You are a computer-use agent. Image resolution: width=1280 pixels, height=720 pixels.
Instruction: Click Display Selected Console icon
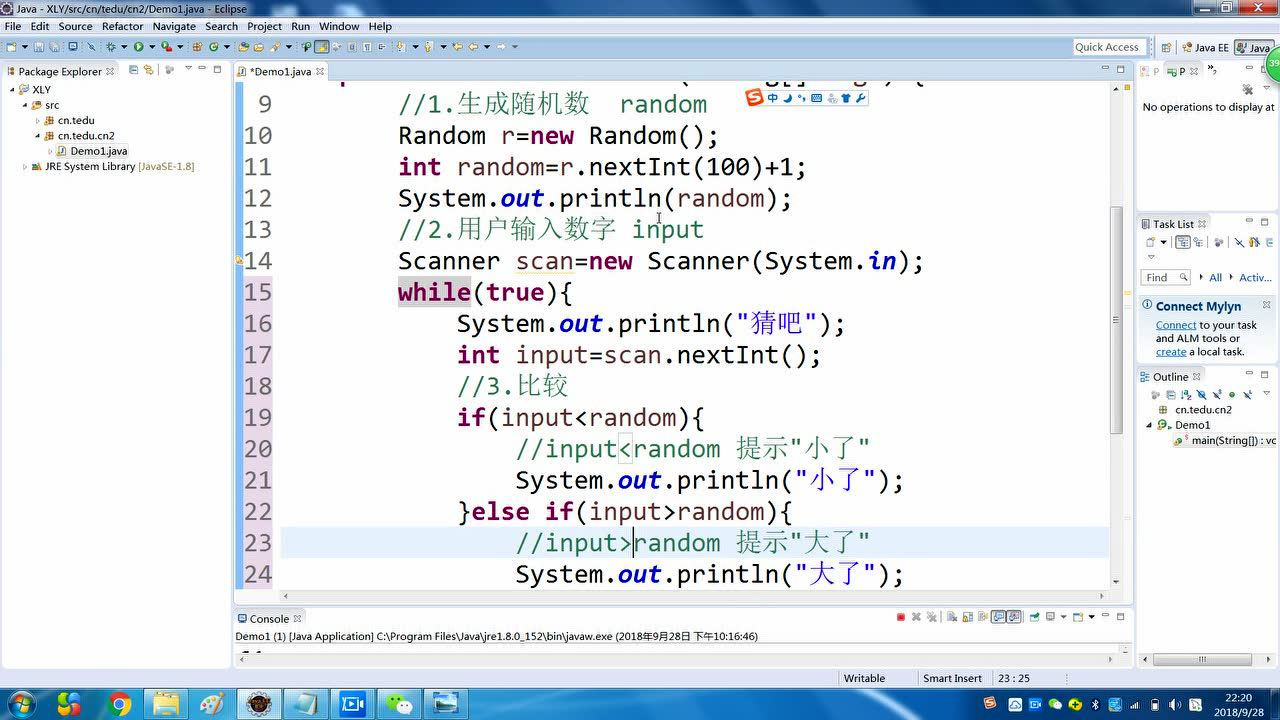[x=1050, y=617]
